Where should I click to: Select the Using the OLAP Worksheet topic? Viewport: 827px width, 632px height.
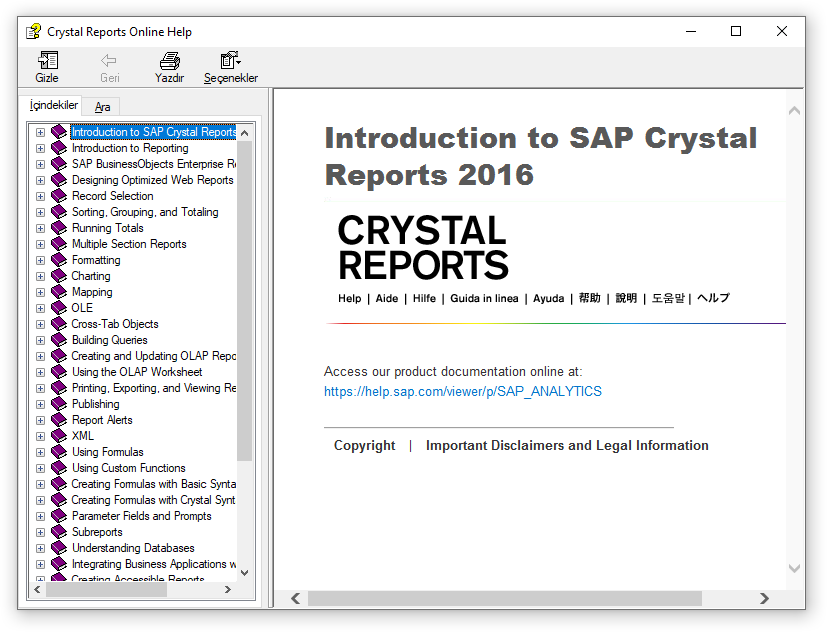(137, 372)
